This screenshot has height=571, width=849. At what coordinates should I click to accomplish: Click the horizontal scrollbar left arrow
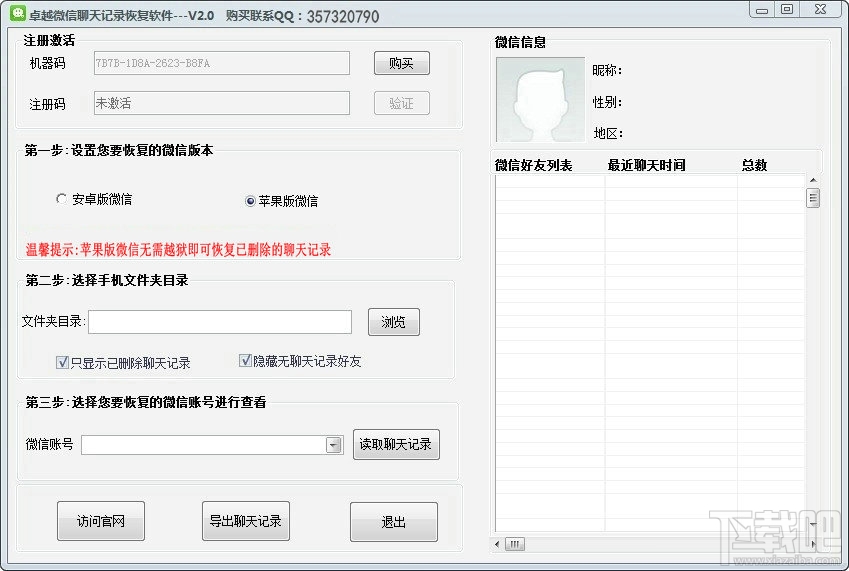[x=497, y=544]
